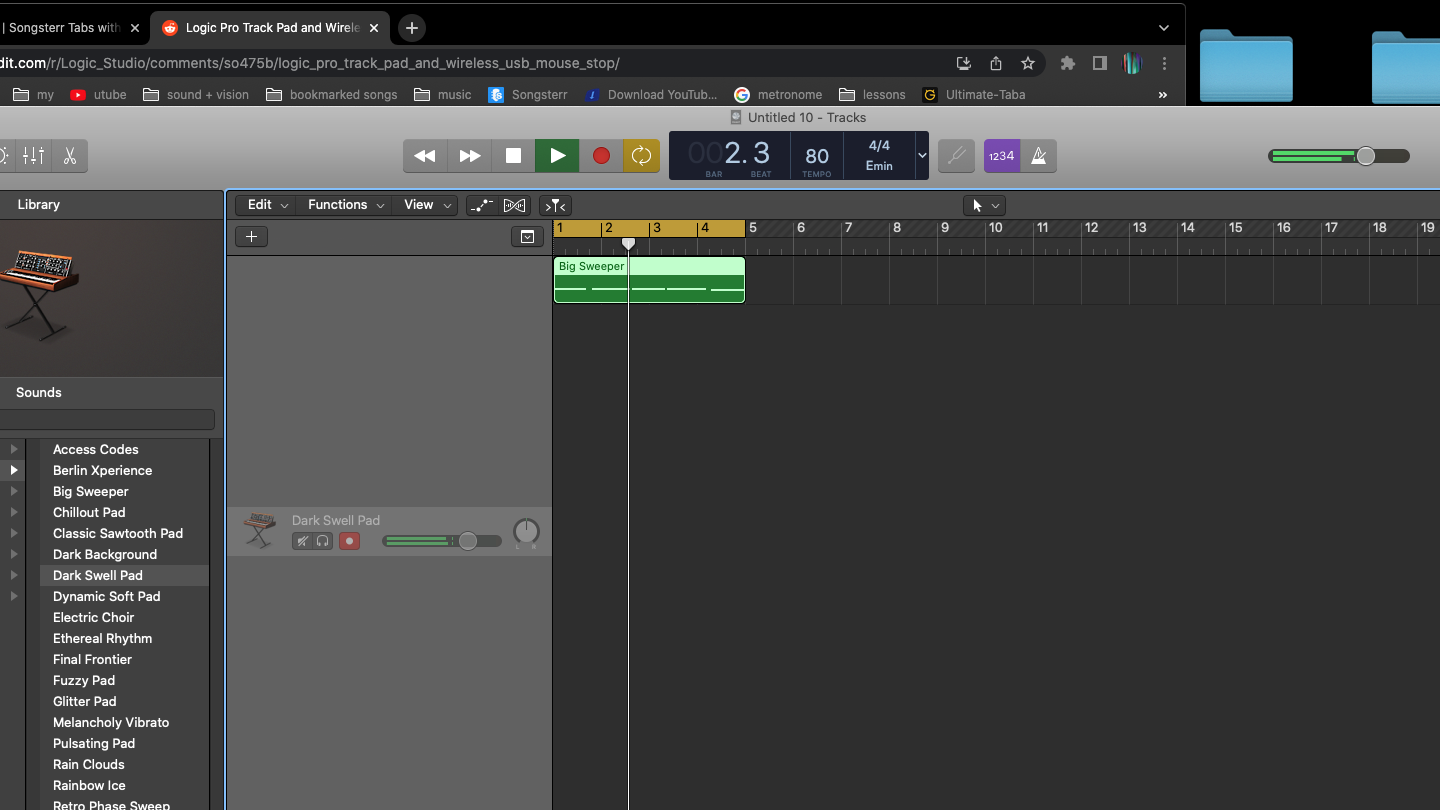Screen dimensions: 1440x810
Task: Select the Melancholy Vibrato patch
Action: (111, 722)
